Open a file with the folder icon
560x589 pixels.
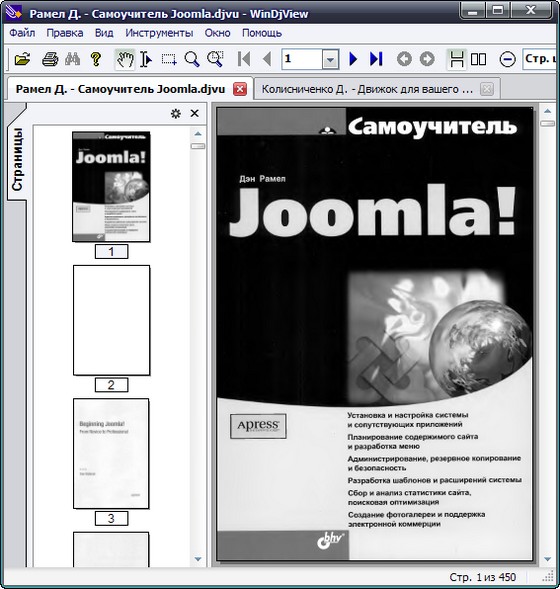coord(22,59)
